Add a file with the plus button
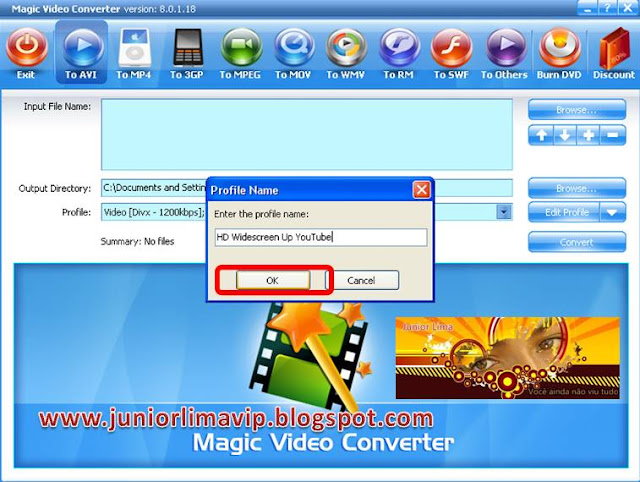Screen dimensions: 640x482 [x=588, y=135]
